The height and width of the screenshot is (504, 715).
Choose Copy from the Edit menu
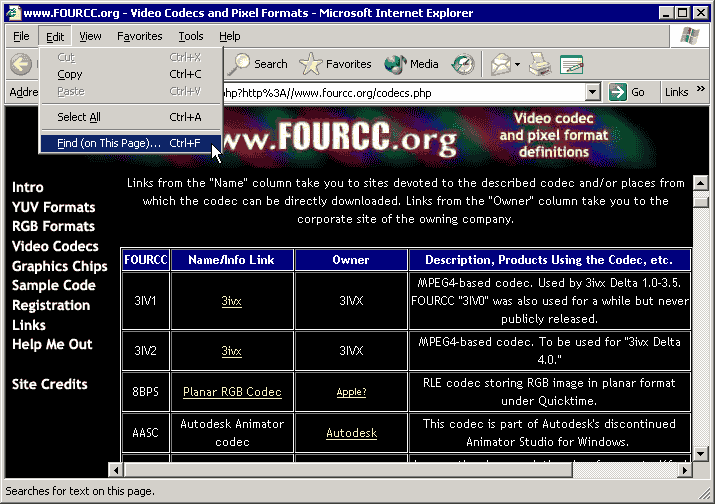(131, 74)
